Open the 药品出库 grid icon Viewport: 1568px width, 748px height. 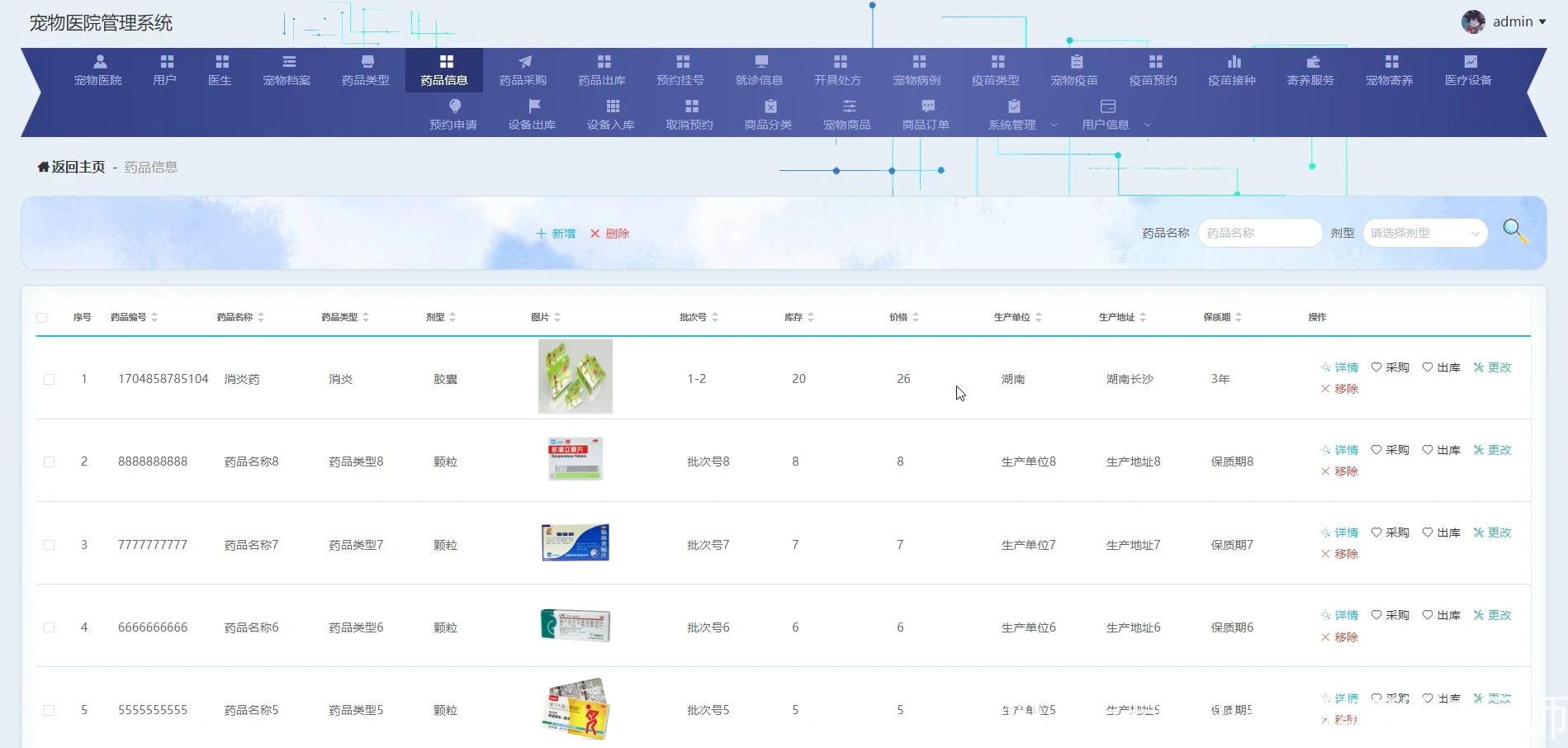click(604, 61)
